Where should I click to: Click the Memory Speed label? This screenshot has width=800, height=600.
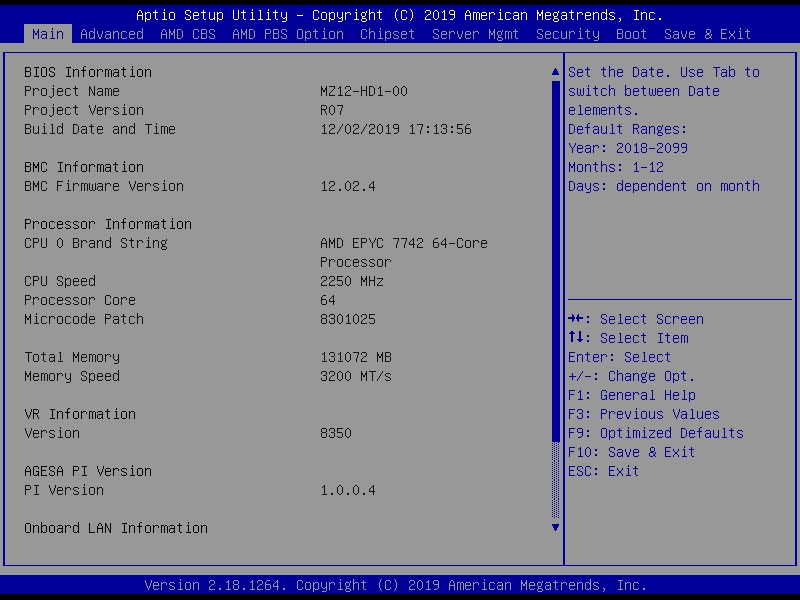click(x=72, y=376)
